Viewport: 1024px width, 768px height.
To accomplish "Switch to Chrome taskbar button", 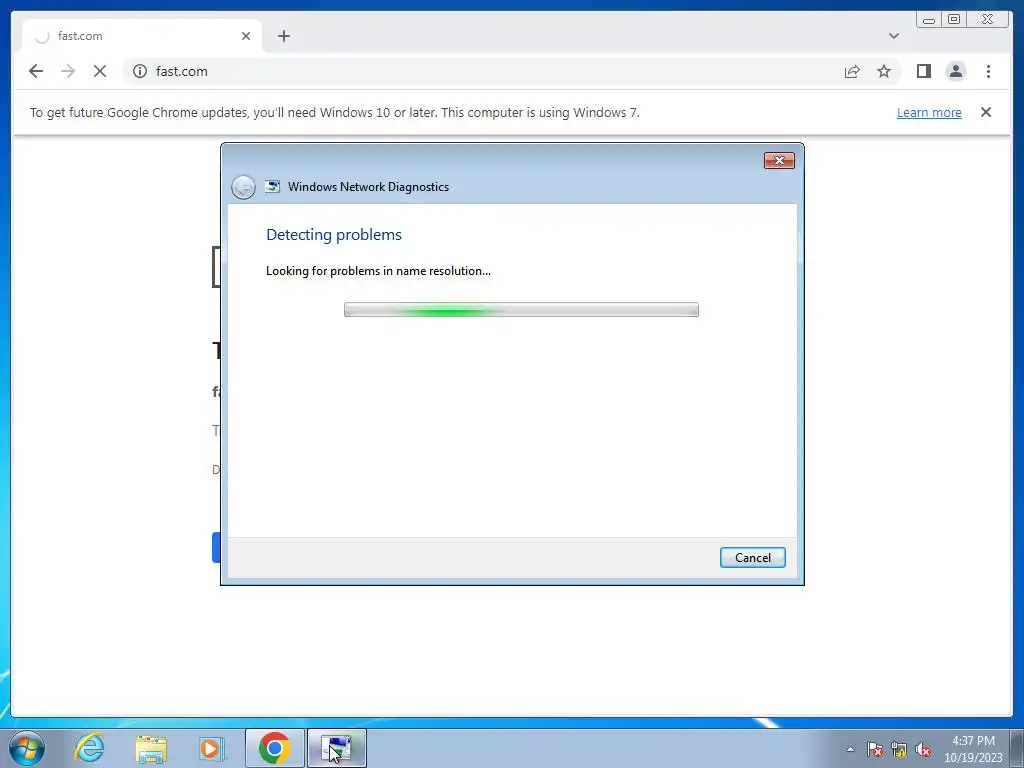I will (274, 748).
